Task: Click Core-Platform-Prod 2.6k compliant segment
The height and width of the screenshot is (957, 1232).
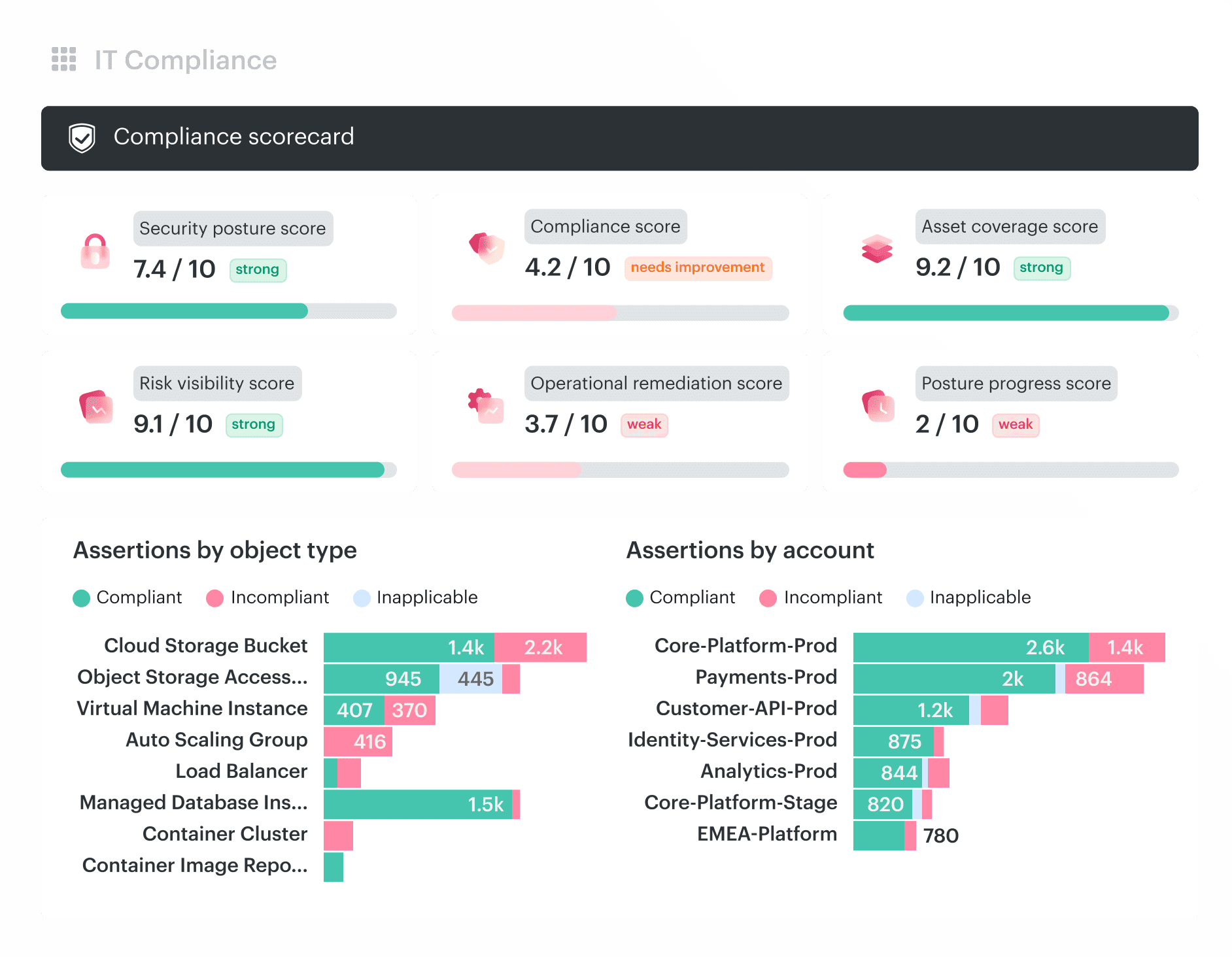Action: pos(971,647)
